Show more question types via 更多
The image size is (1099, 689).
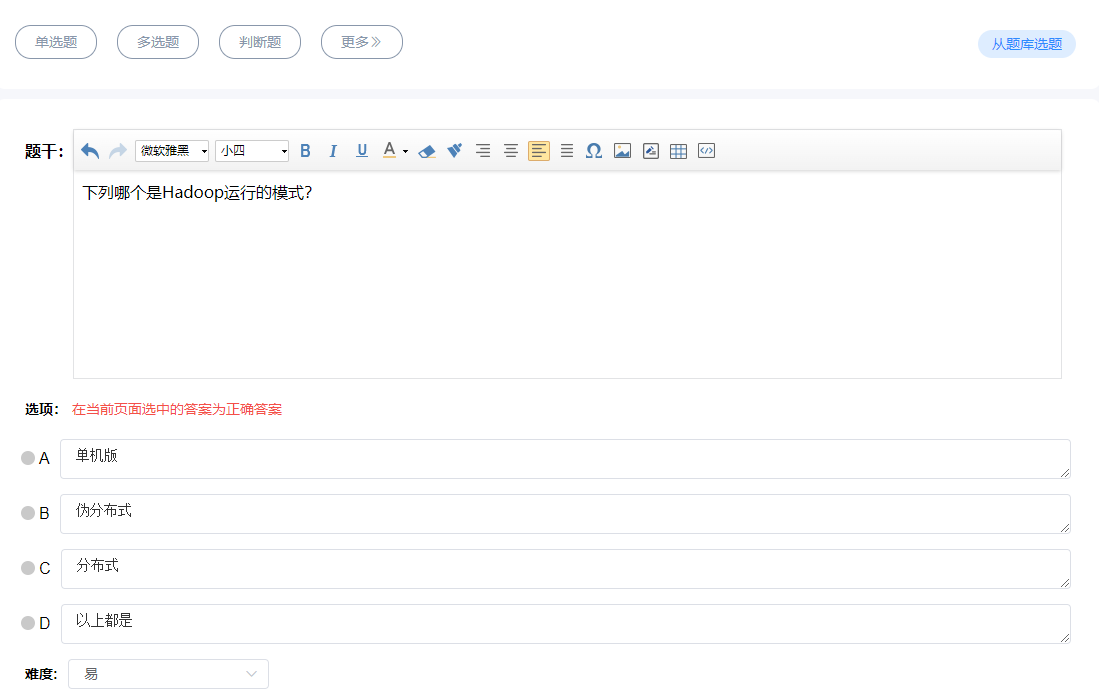[x=361, y=42]
